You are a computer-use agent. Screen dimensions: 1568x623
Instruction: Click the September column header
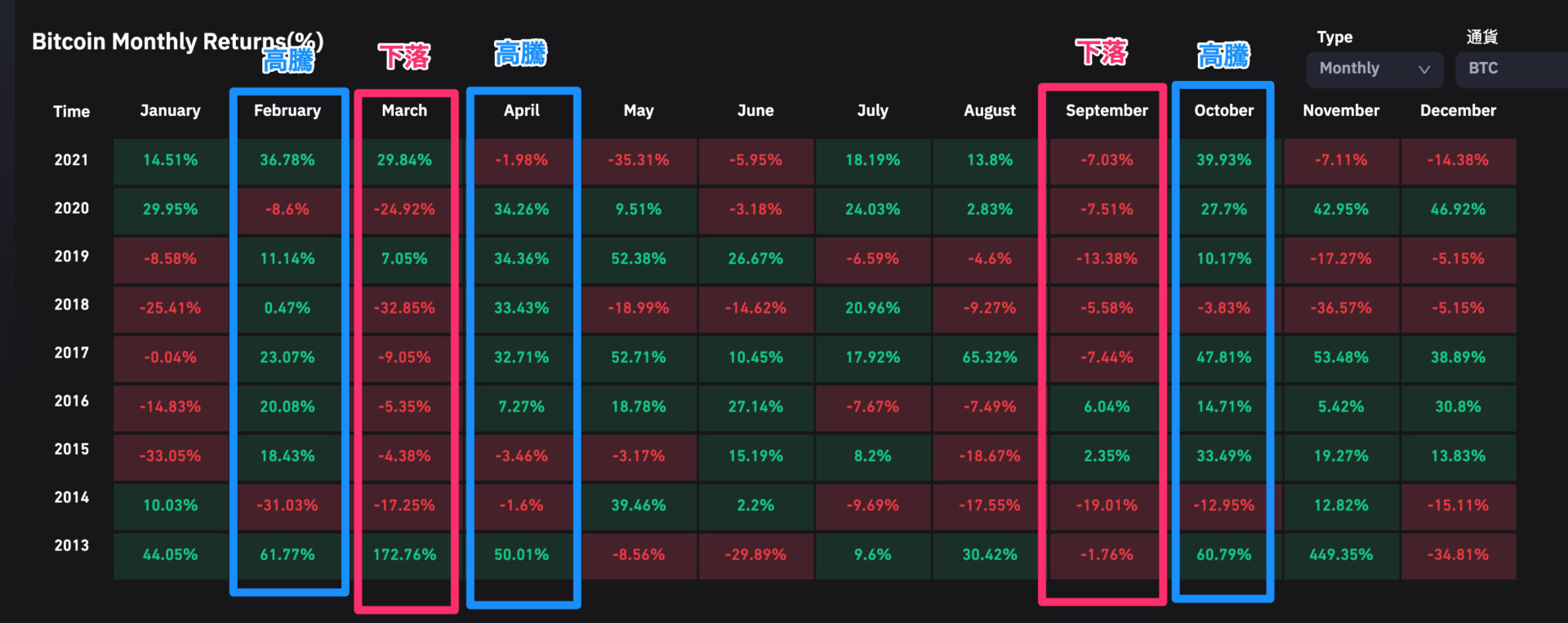1107,111
